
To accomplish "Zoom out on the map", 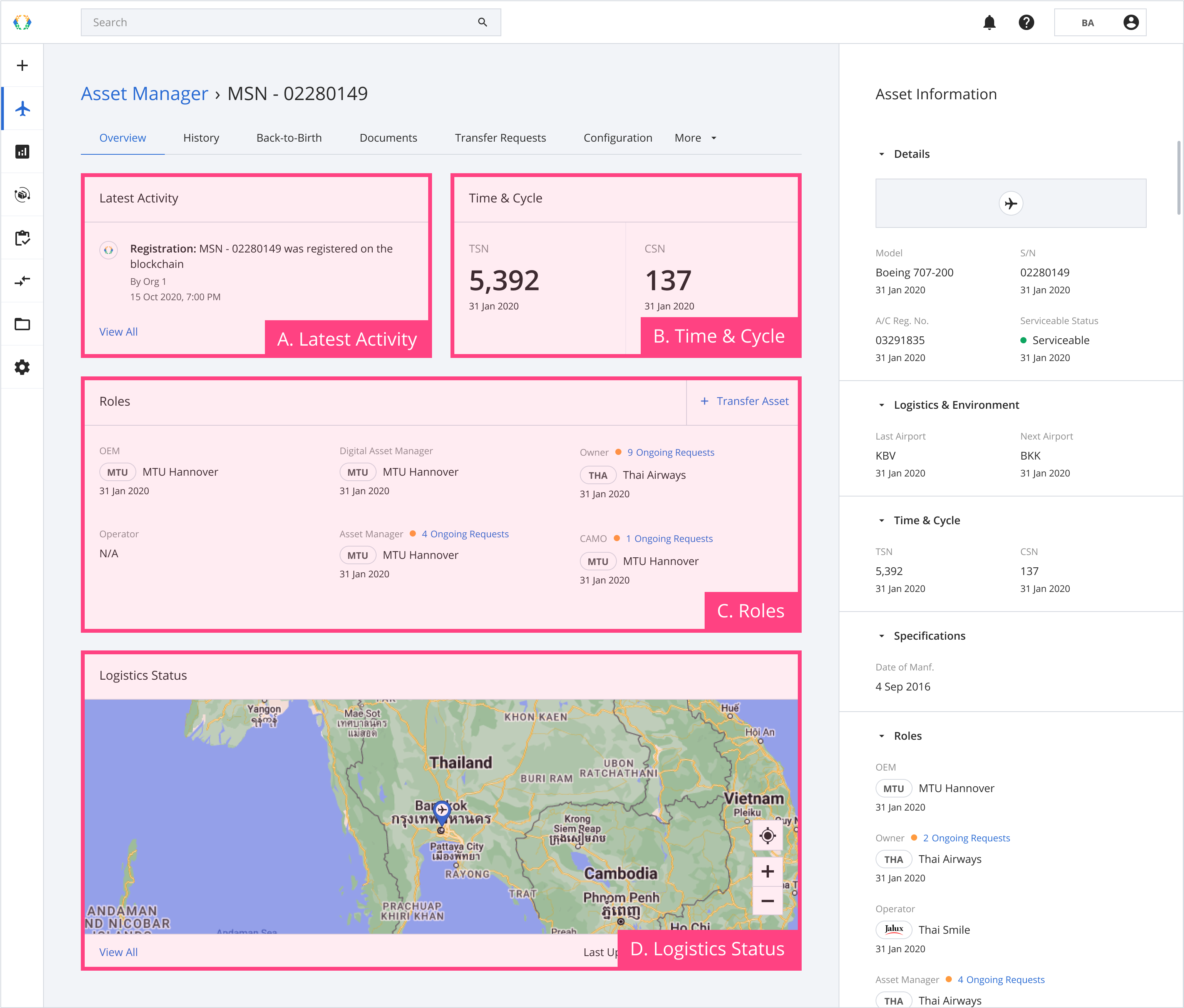I will [x=767, y=901].
